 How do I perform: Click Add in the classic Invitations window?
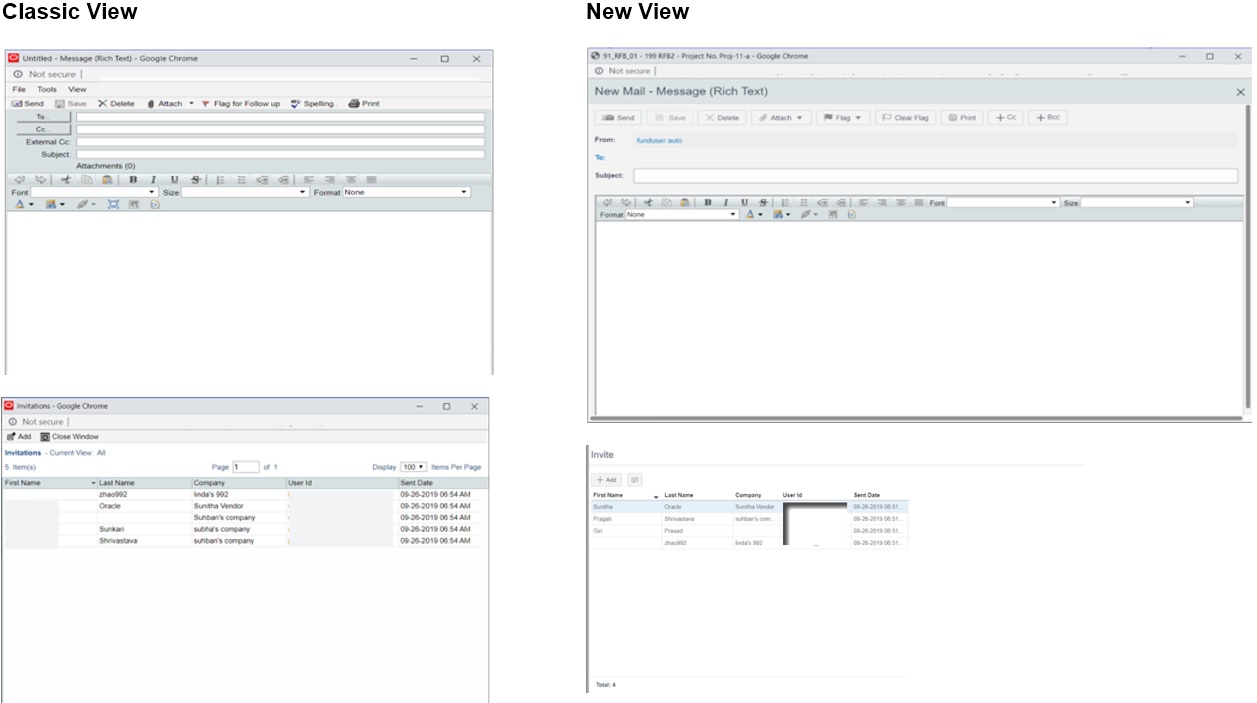[x=19, y=437]
